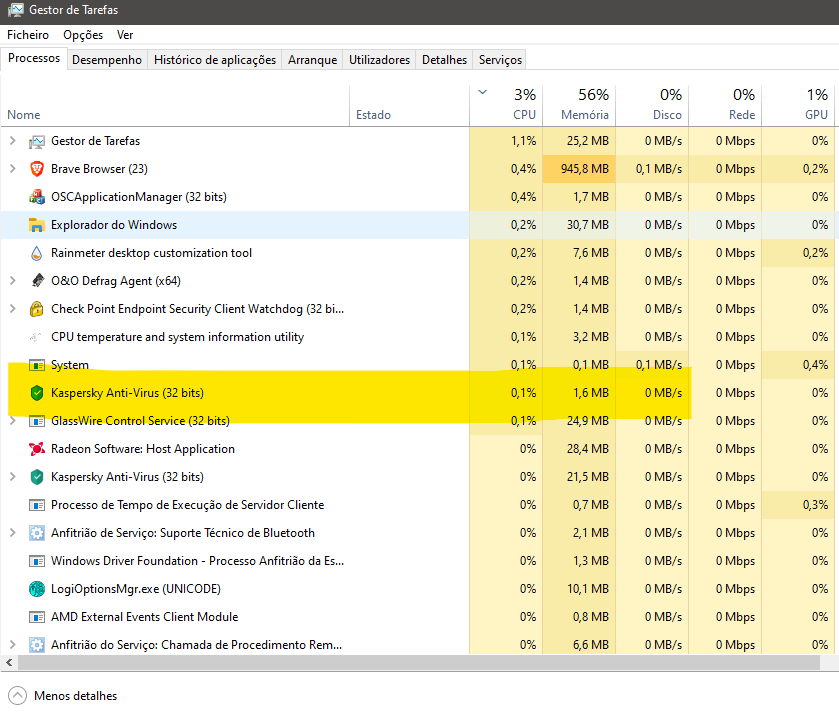Sort by the CPU column header
Image resolution: width=839 pixels, height=712 pixels.
coord(506,106)
